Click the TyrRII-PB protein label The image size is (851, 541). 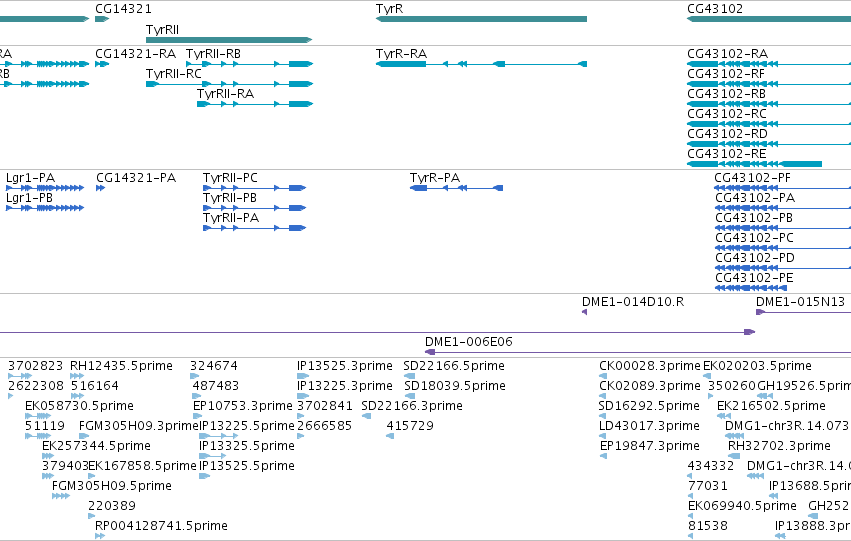point(230,198)
